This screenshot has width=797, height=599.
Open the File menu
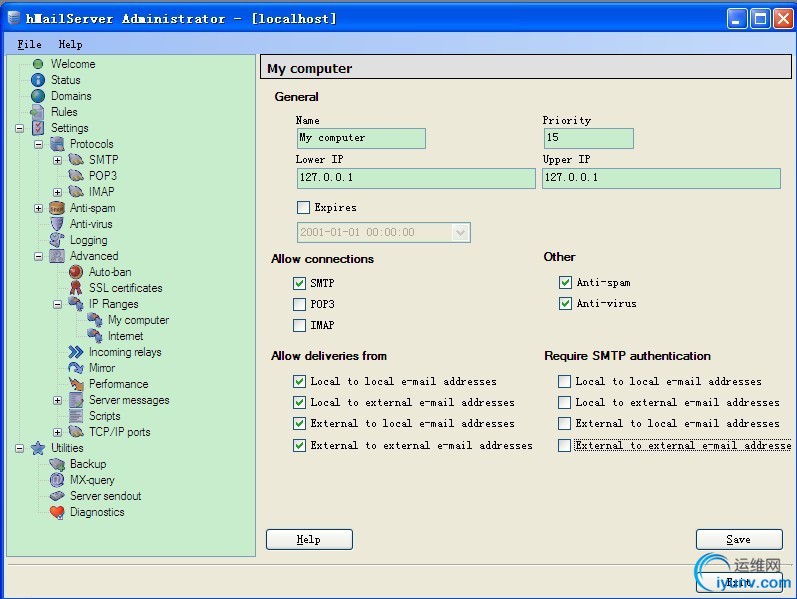pyautogui.click(x=29, y=45)
